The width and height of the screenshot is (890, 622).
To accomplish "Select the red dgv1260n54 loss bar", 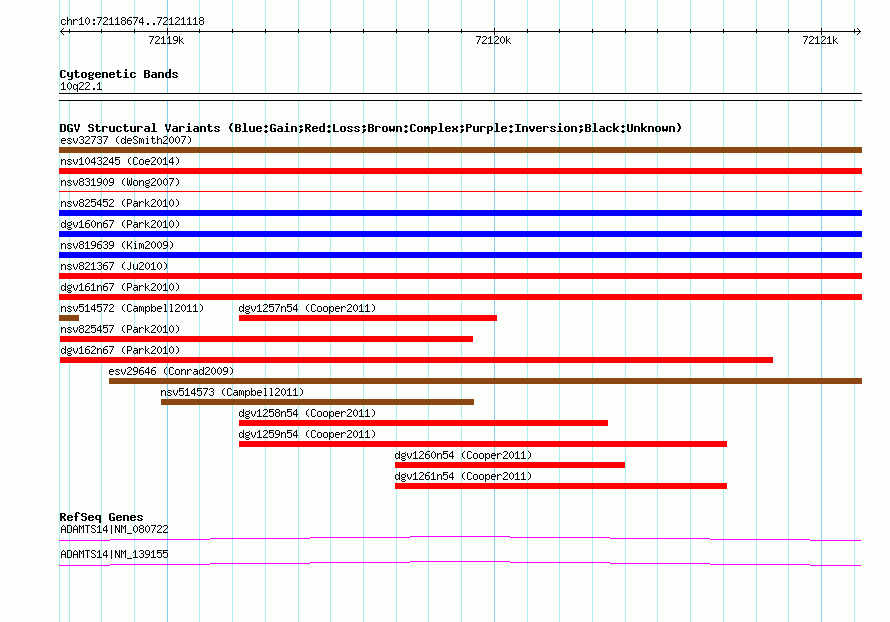I will (510, 465).
